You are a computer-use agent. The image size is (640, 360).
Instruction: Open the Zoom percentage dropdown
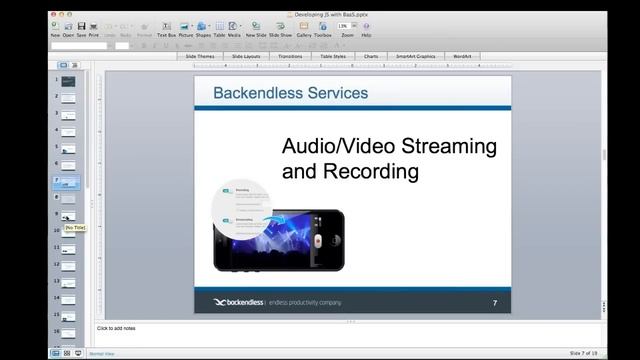(354, 26)
